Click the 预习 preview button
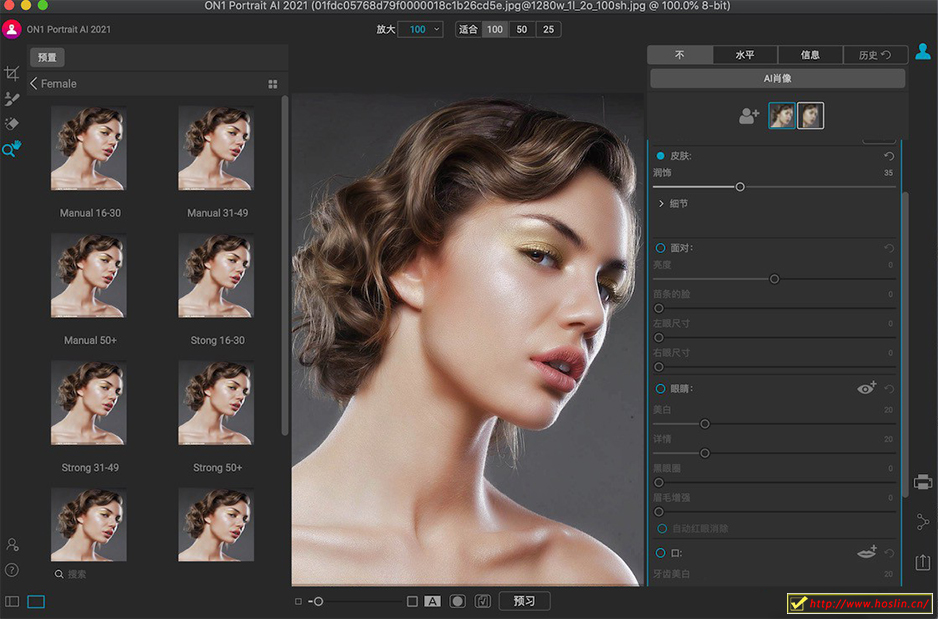The image size is (938, 619). [524, 601]
